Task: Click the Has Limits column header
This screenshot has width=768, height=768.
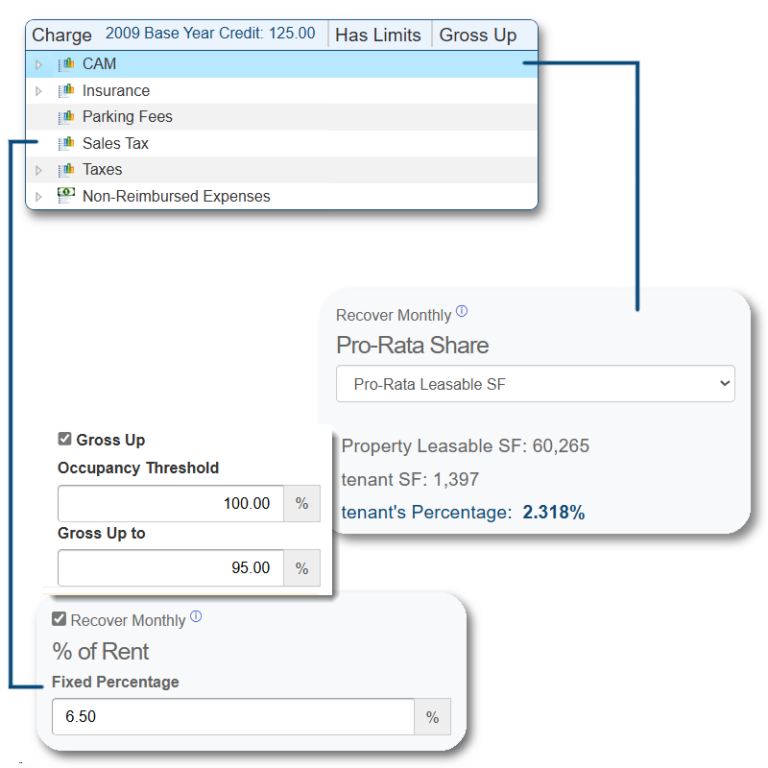Action: pyautogui.click(x=378, y=35)
